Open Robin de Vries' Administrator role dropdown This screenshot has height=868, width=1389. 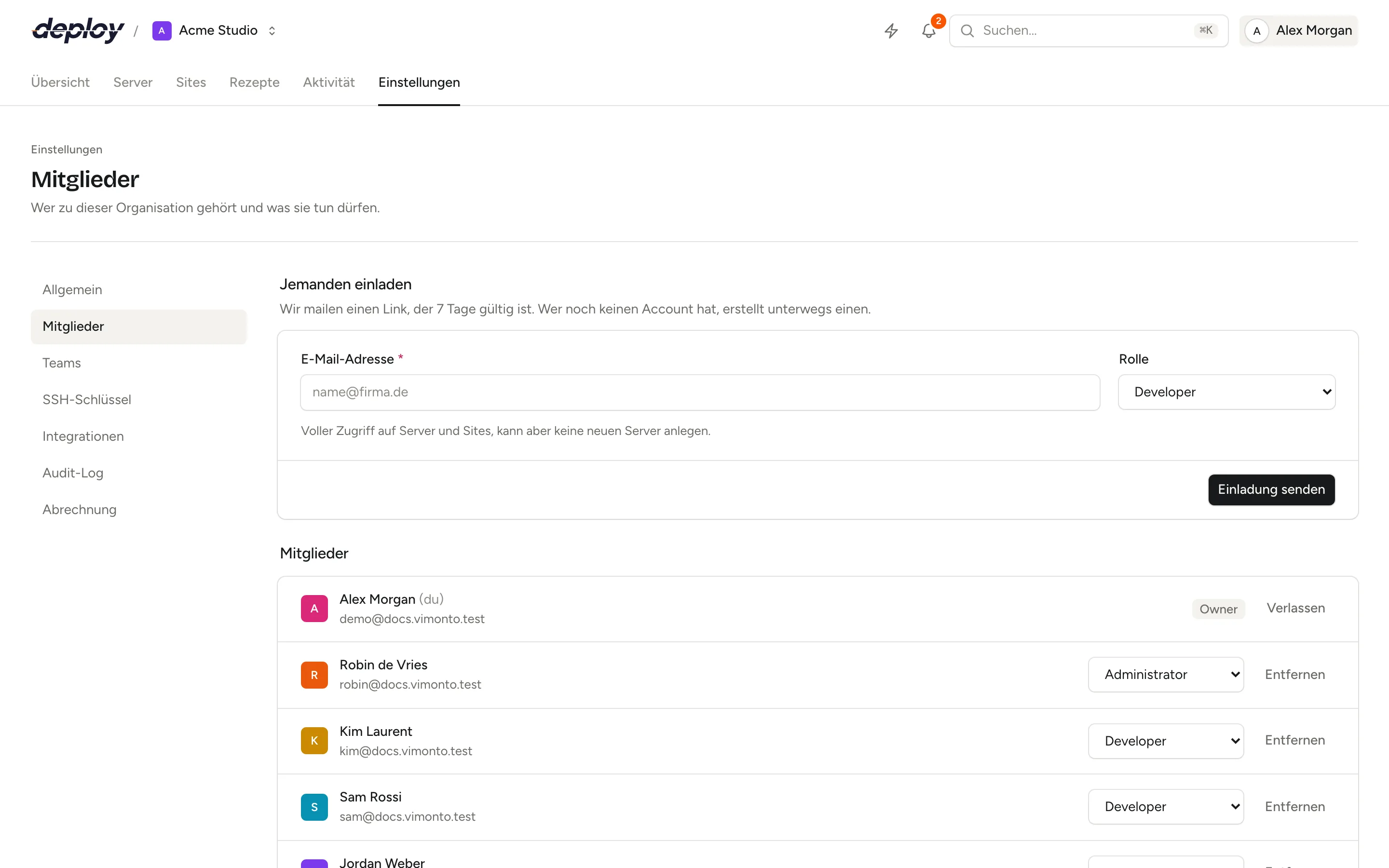click(1166, 675)
